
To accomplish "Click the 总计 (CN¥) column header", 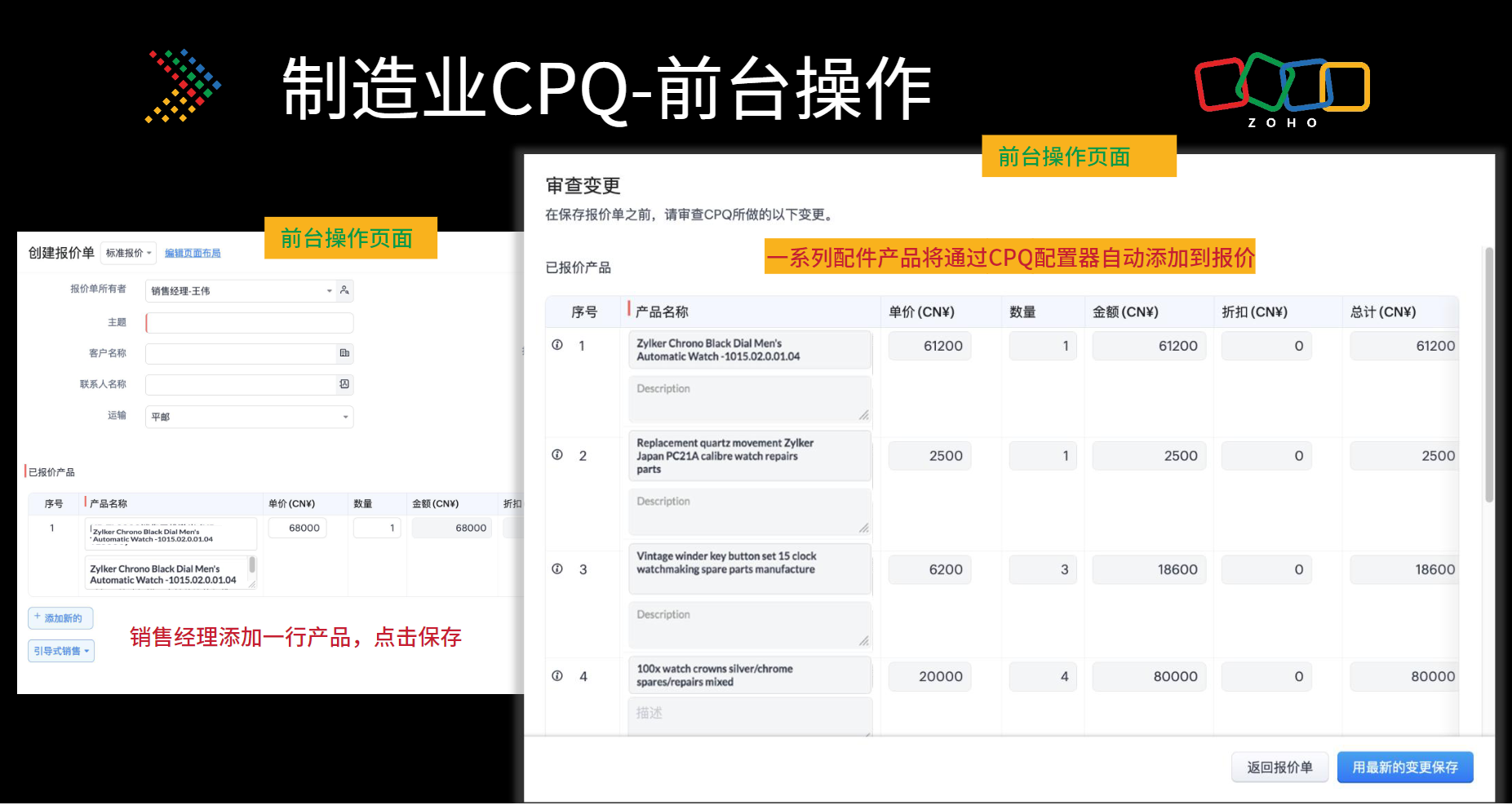I will 1383,312.
